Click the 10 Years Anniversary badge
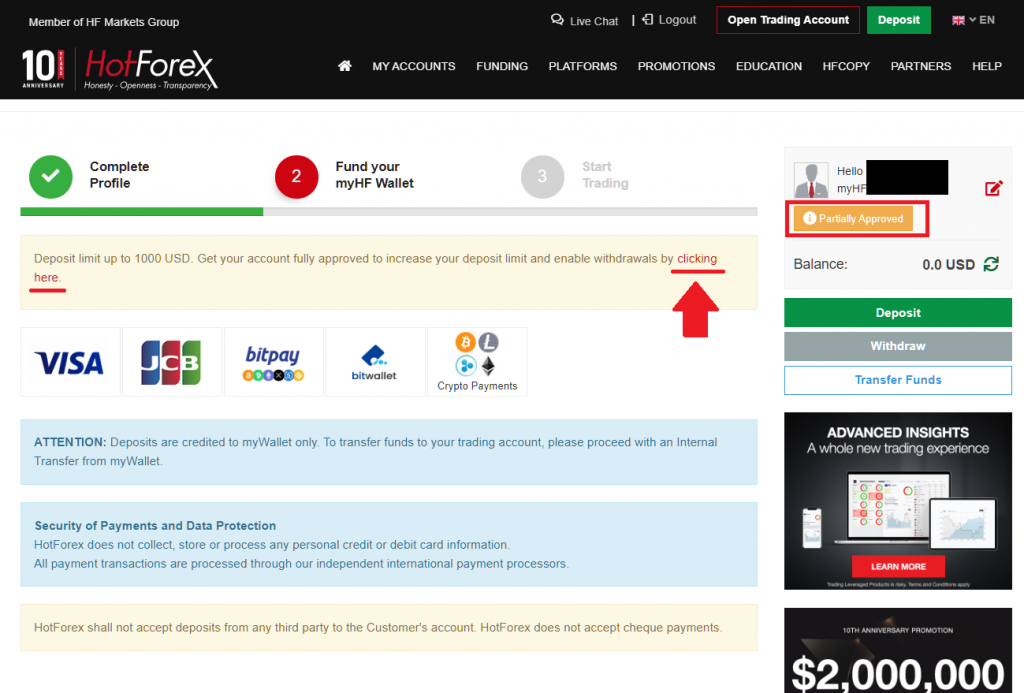 [43, 69]
